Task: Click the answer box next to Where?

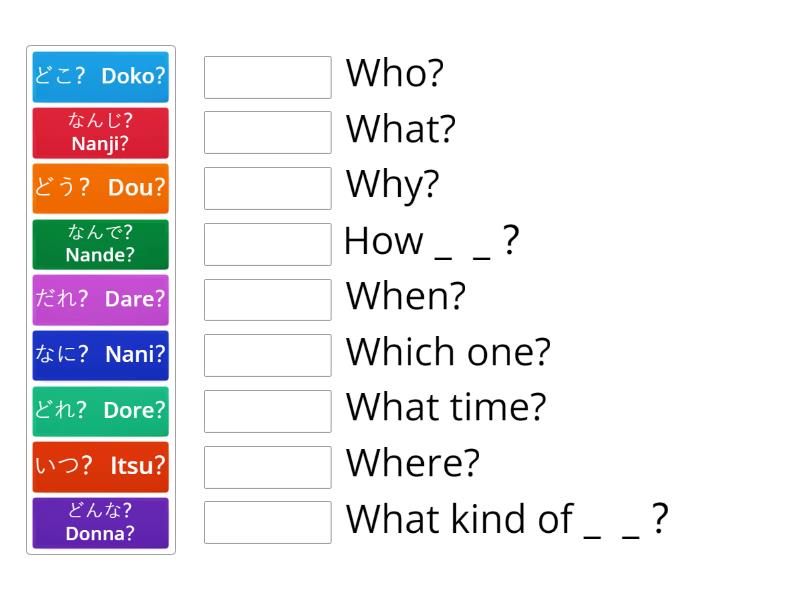Action: tap(267, 466)
